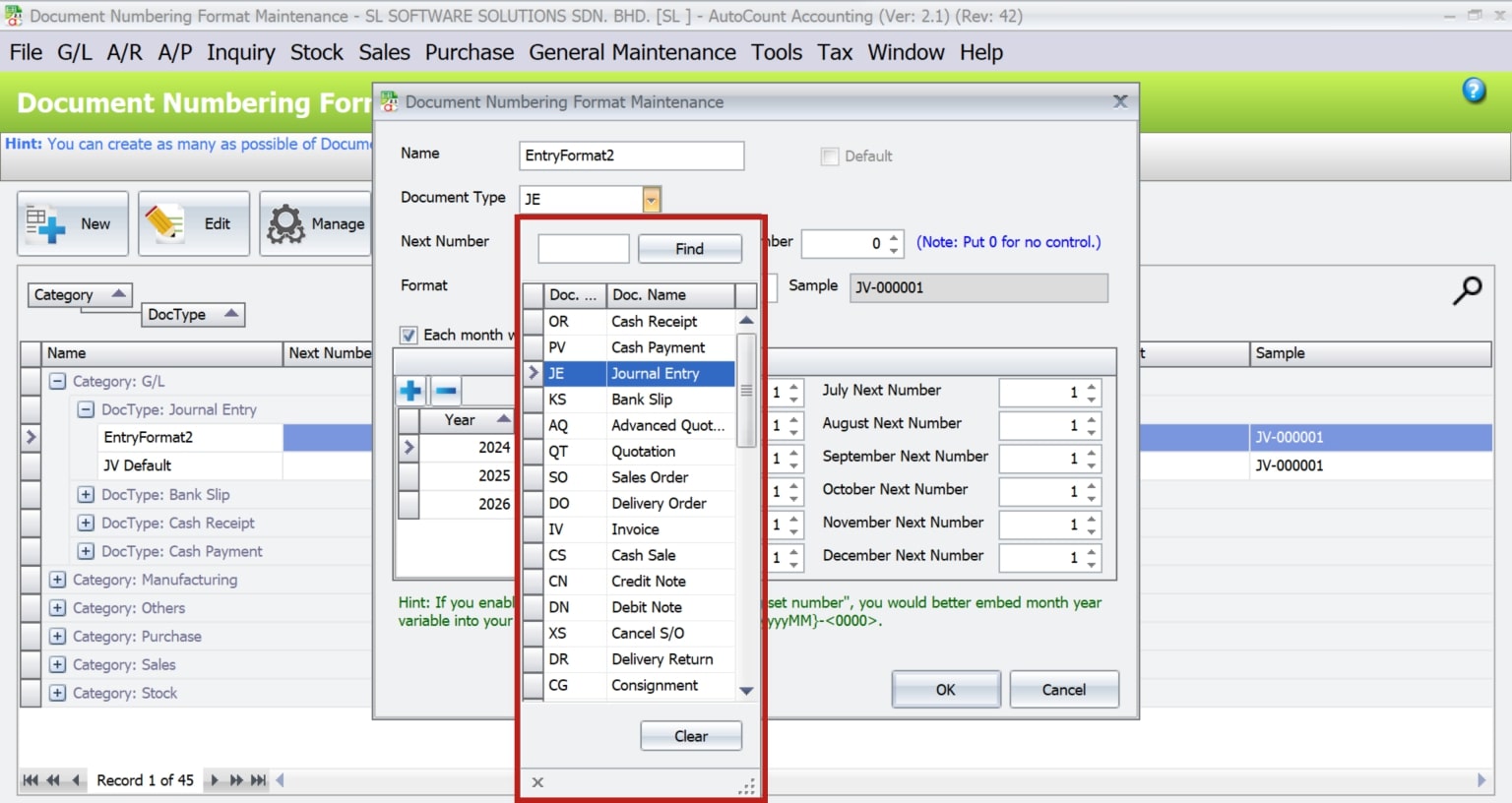
Task: Click the Clear button
Action: [690, 735]
